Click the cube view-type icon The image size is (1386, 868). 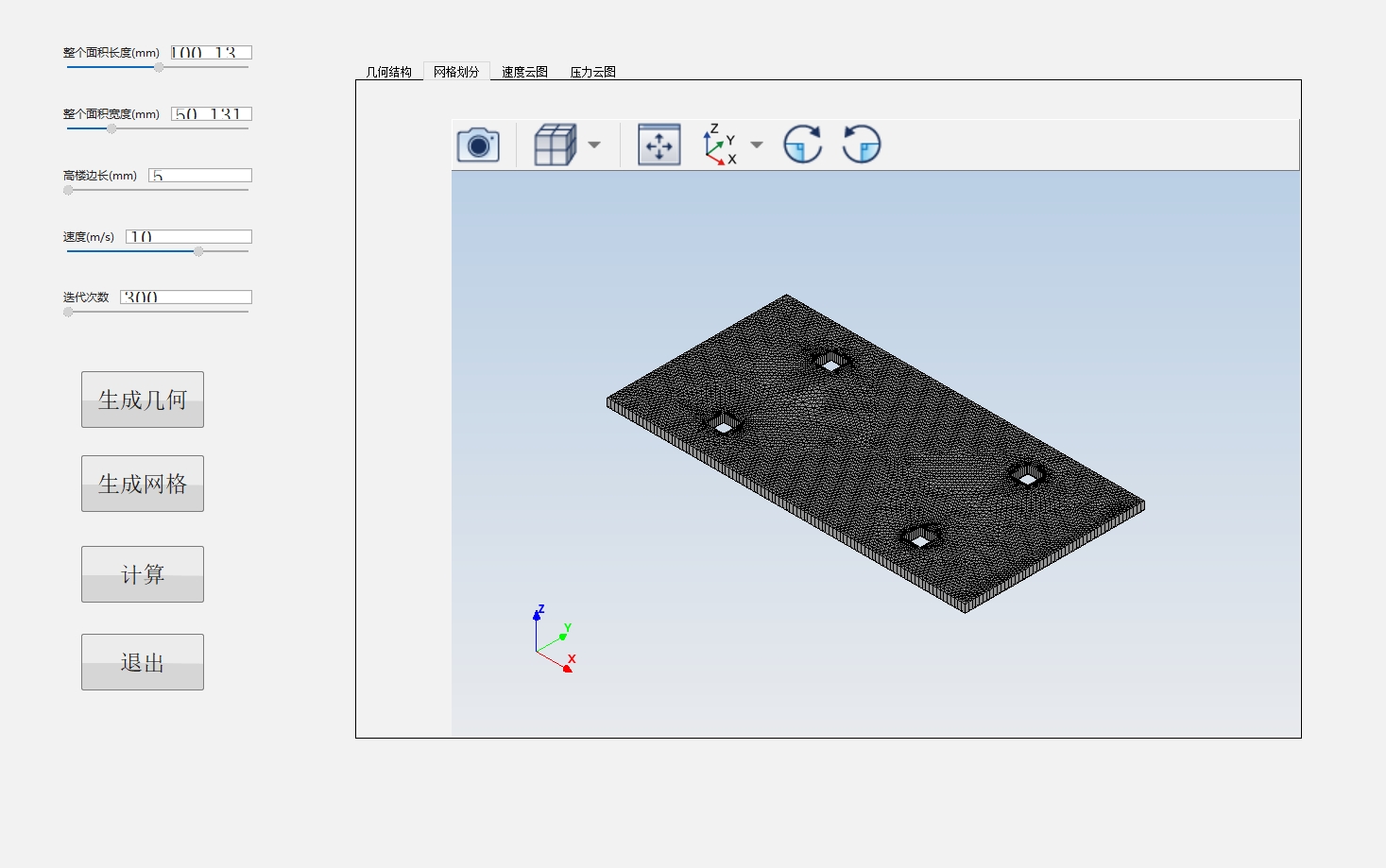click(556, 145)
